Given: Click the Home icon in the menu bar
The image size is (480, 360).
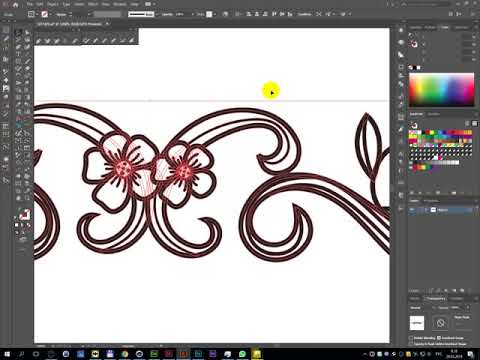Looking at the screenshot, I should click(15, 5).
